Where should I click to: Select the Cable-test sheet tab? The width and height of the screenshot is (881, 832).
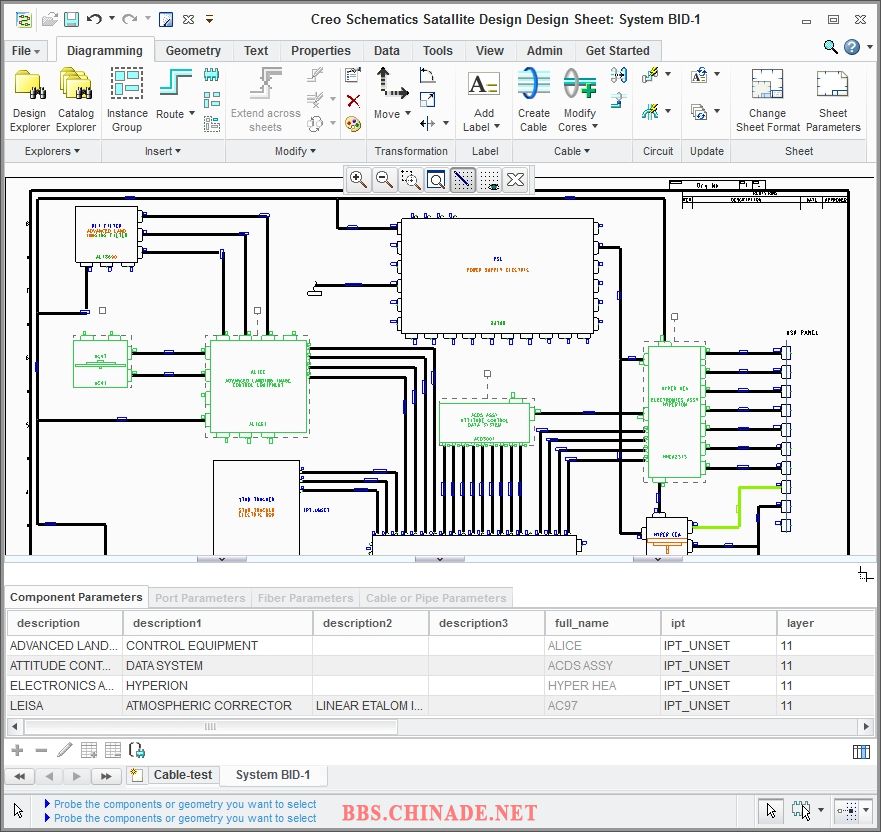click(x=183, y=775)
